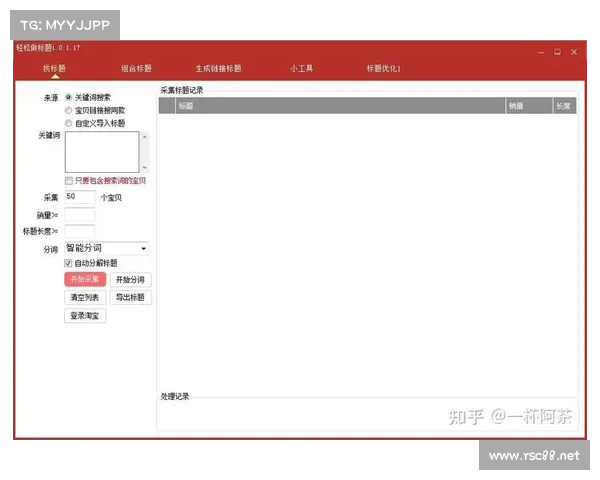
Task: Go to the 生成链接标题 tab
Action: [x=219, y=69]
